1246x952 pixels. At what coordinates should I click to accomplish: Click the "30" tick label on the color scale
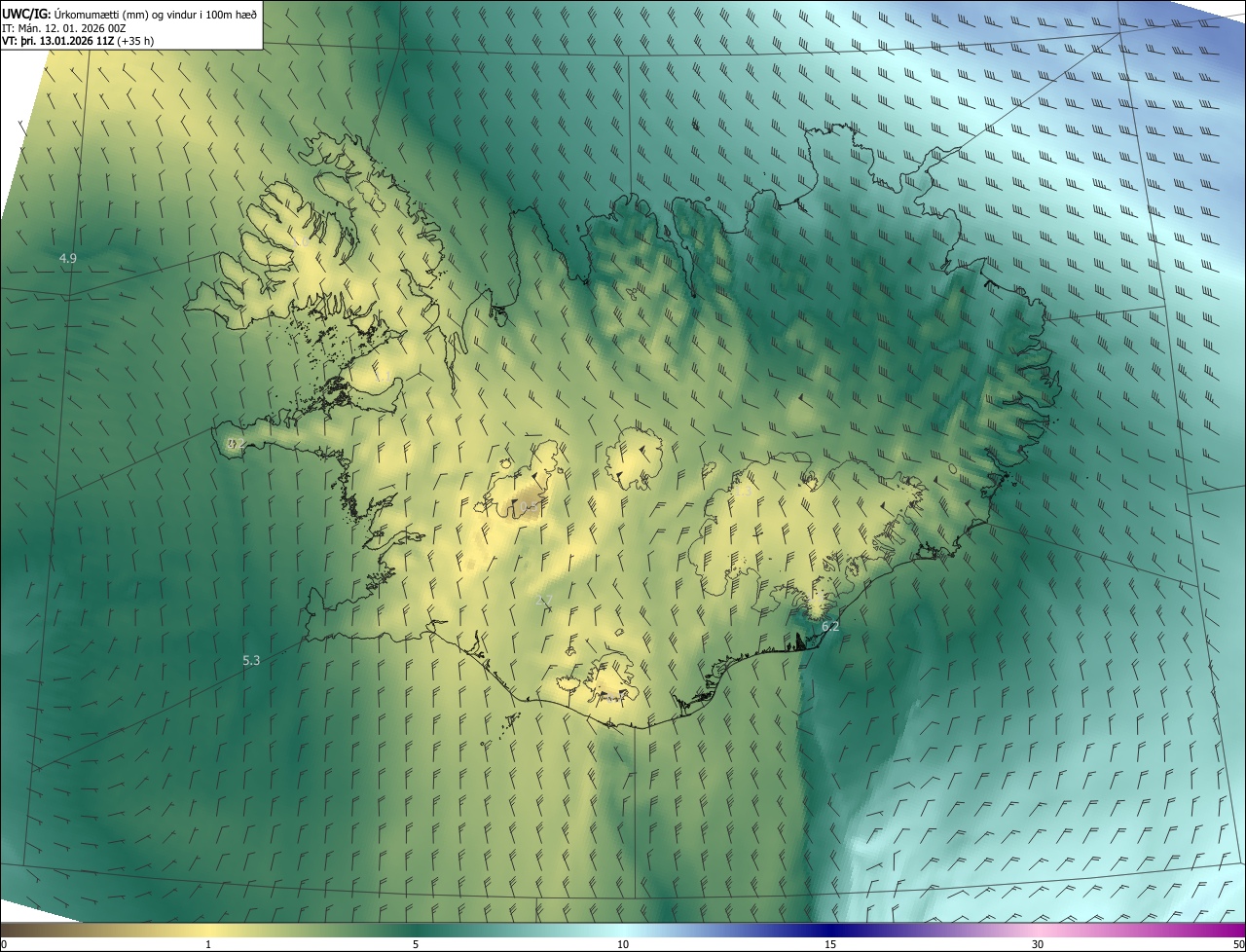(1038, 945)
